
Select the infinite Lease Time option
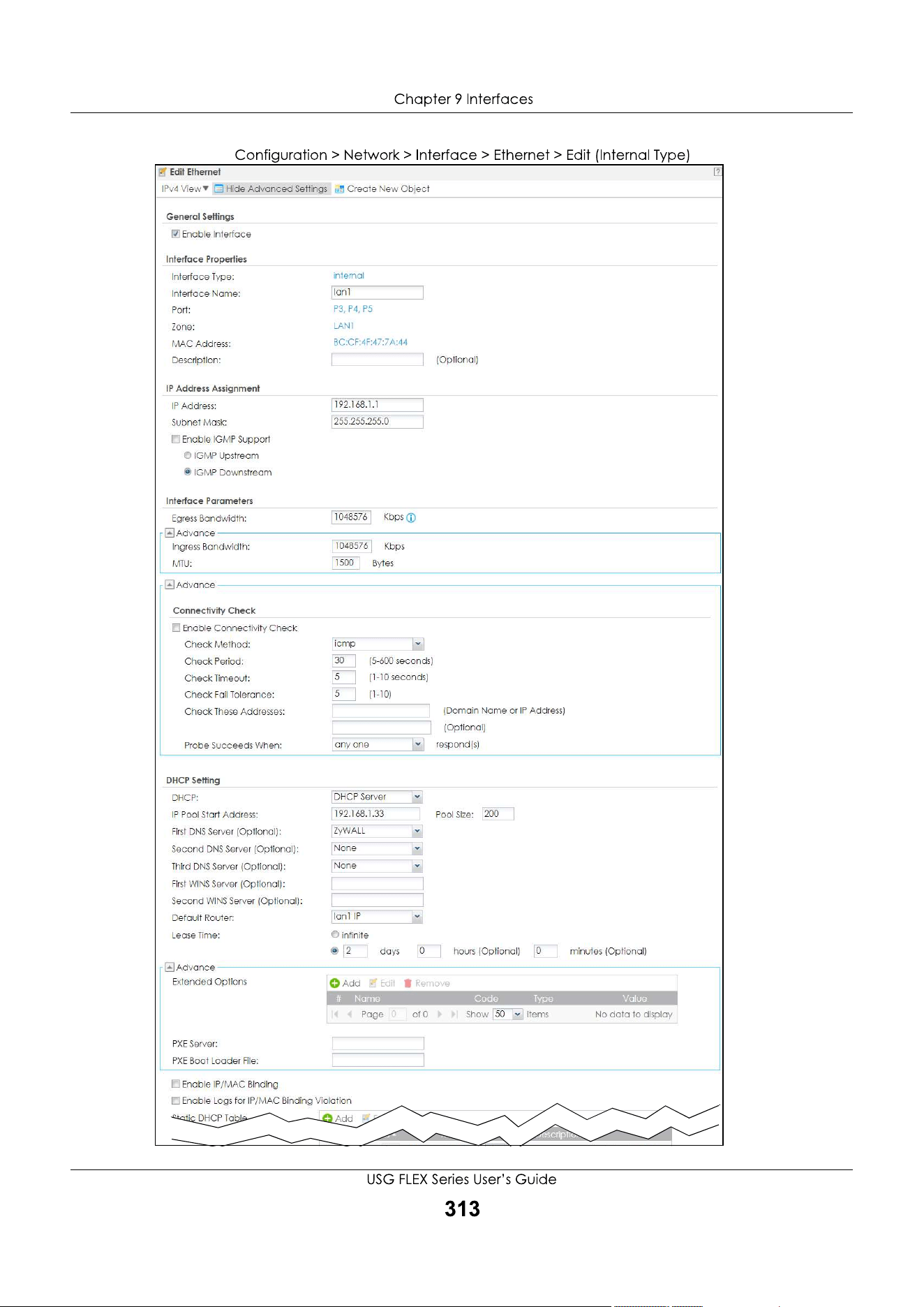[336, 934]
